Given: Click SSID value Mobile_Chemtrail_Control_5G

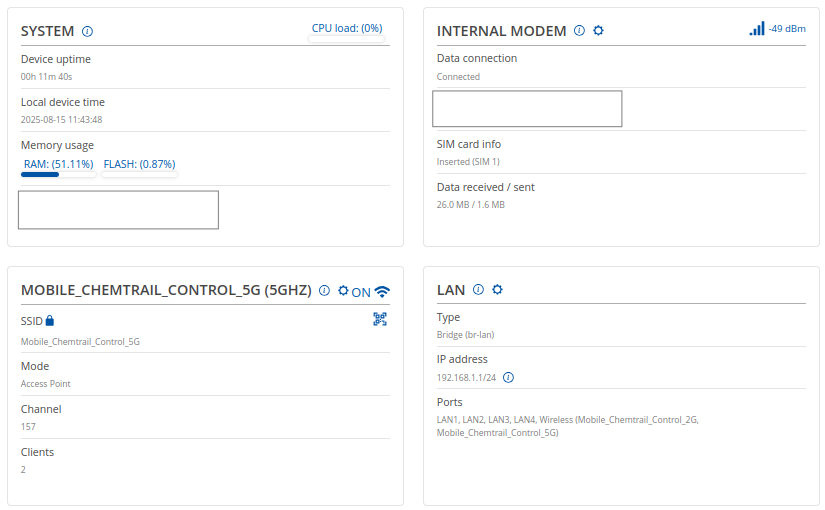Looking at the screenshot, I should [x=81, y=342].
